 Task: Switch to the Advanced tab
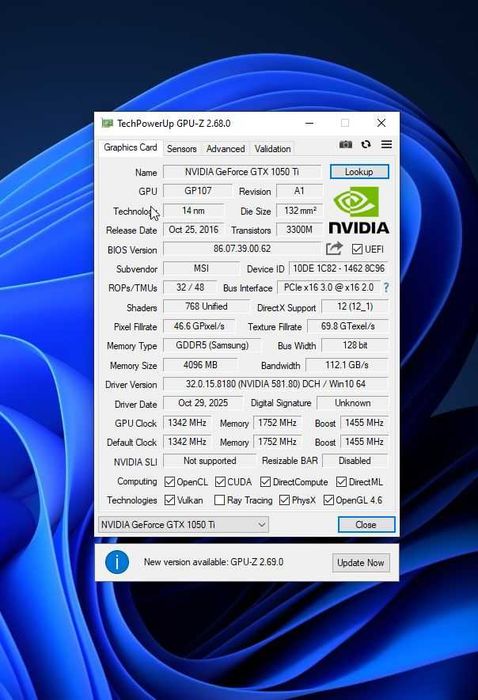[225, 149]
